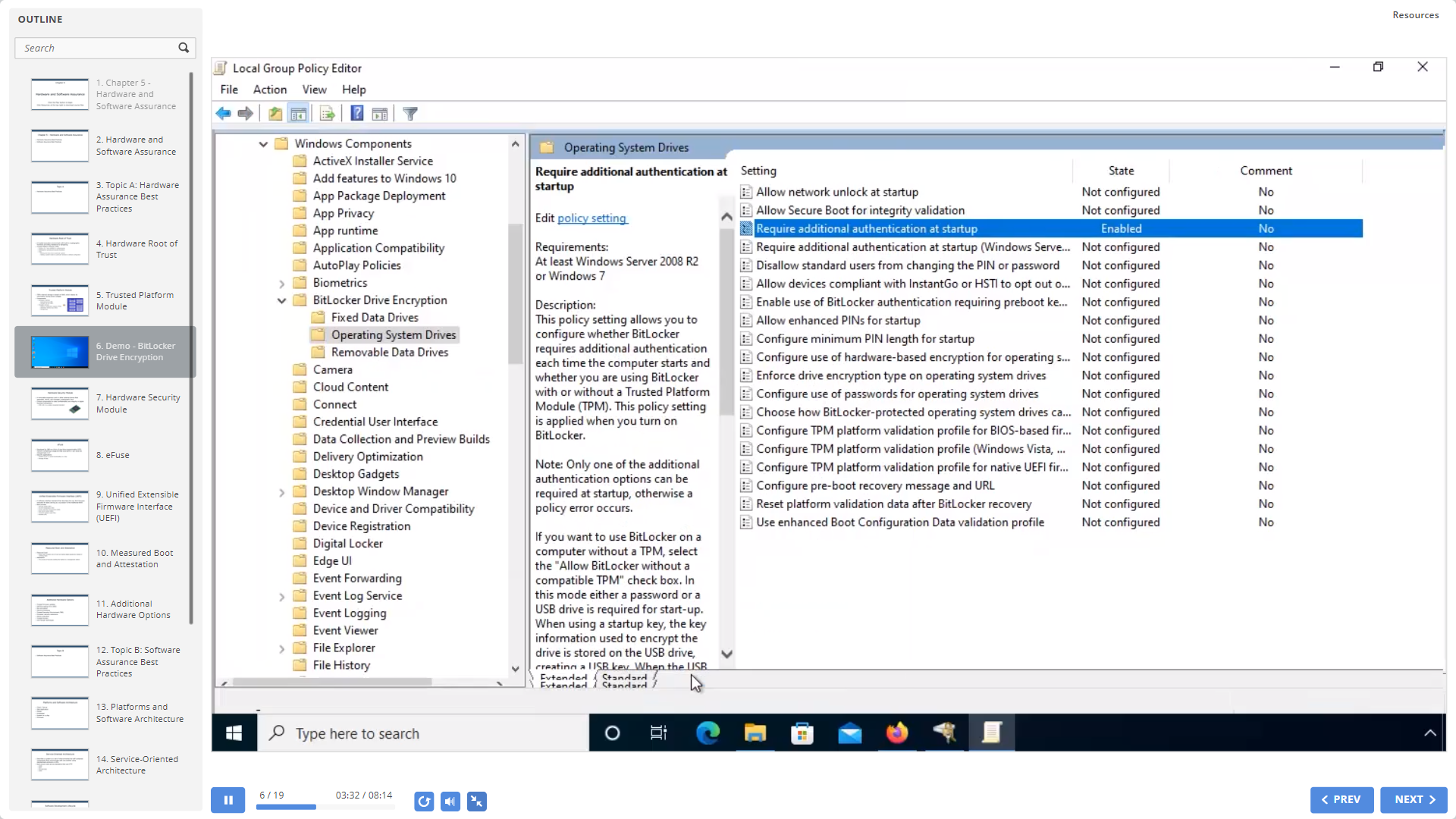Open Microsoft Store from the taskbar
Viewport: 1456px width, 819px height.
(x=802, y=733)
